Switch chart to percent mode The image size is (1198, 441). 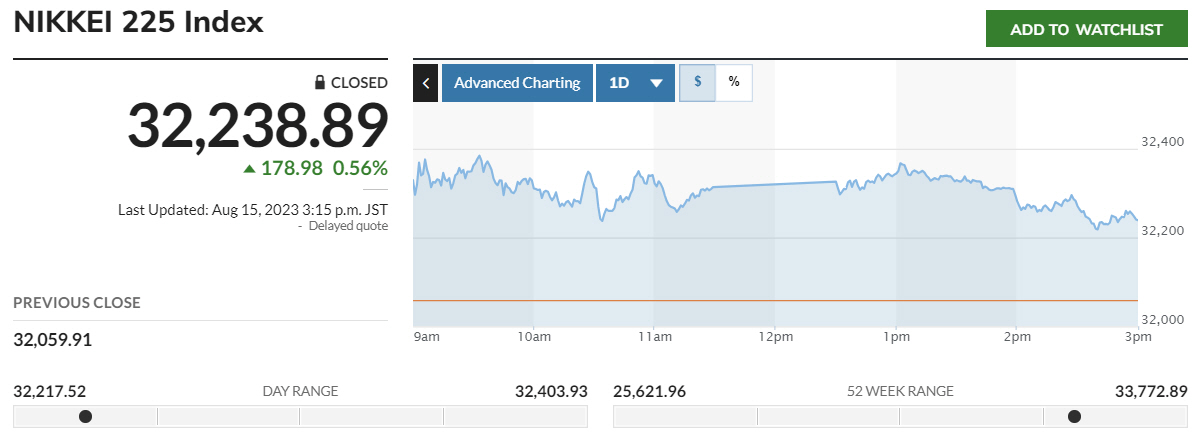(734, 83)
